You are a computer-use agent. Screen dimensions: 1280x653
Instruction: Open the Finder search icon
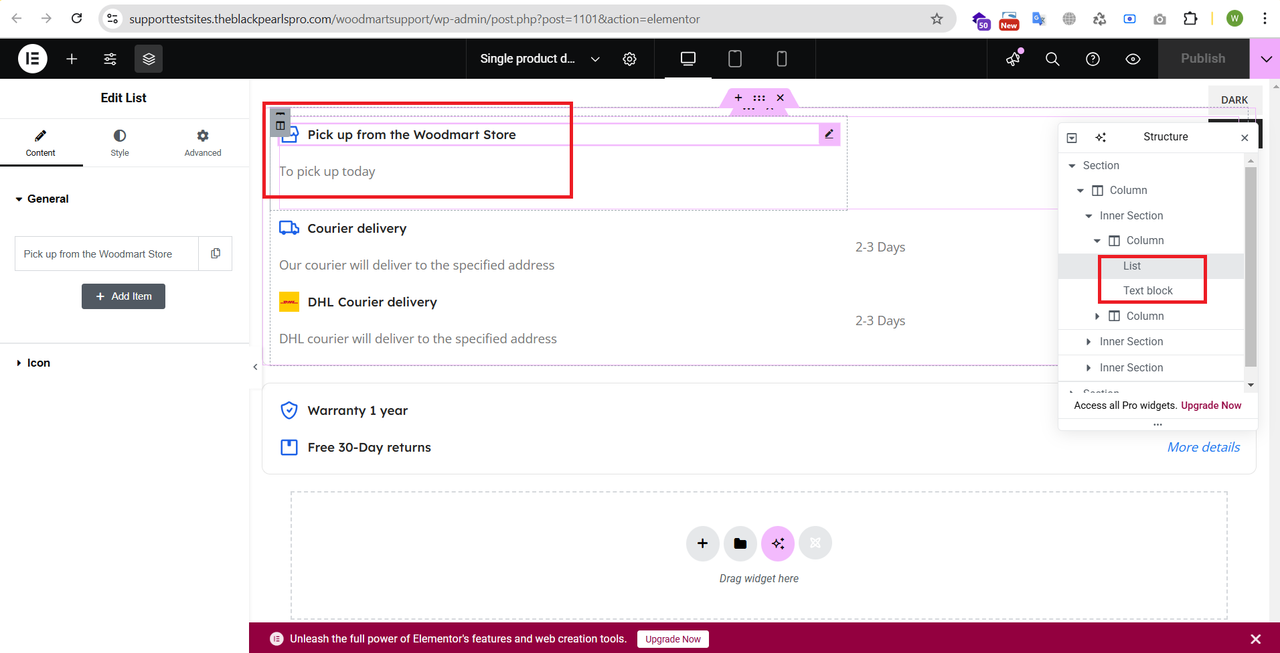click(1052, 59)
